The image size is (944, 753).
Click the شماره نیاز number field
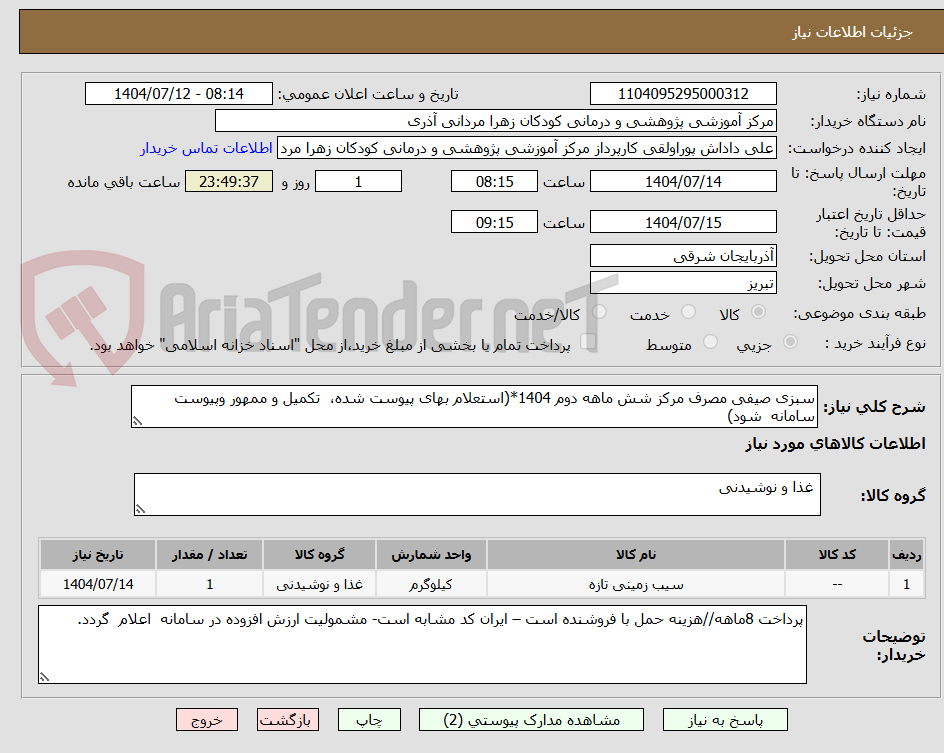coord(683,93)
